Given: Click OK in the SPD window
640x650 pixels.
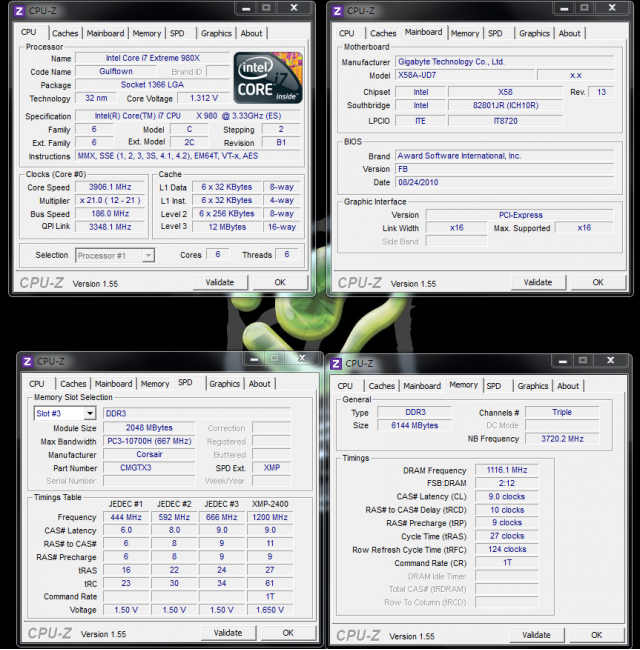Looking at the screenshot, I should [x=288, y=633].
